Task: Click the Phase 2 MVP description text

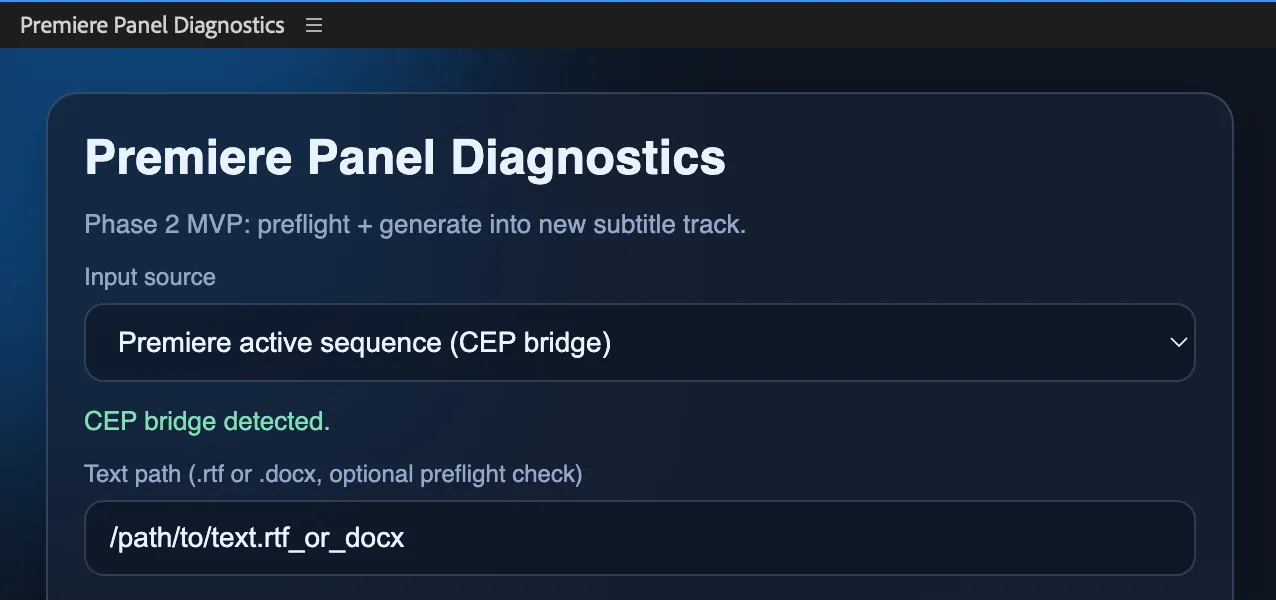Action: (x=415, y=224)
